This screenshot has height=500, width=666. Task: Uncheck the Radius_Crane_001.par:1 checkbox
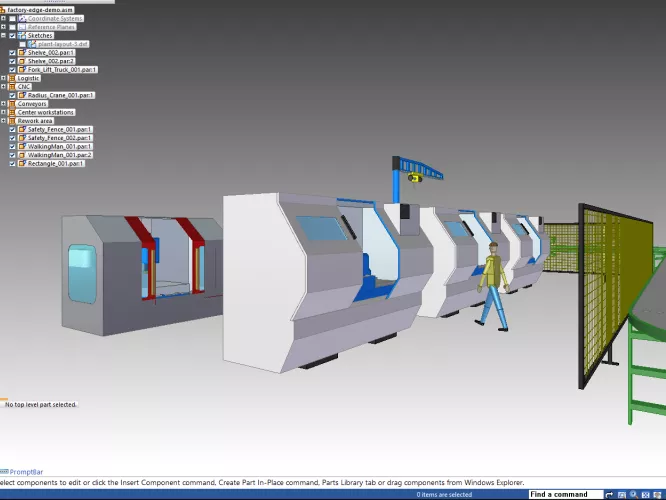[12, 95]
